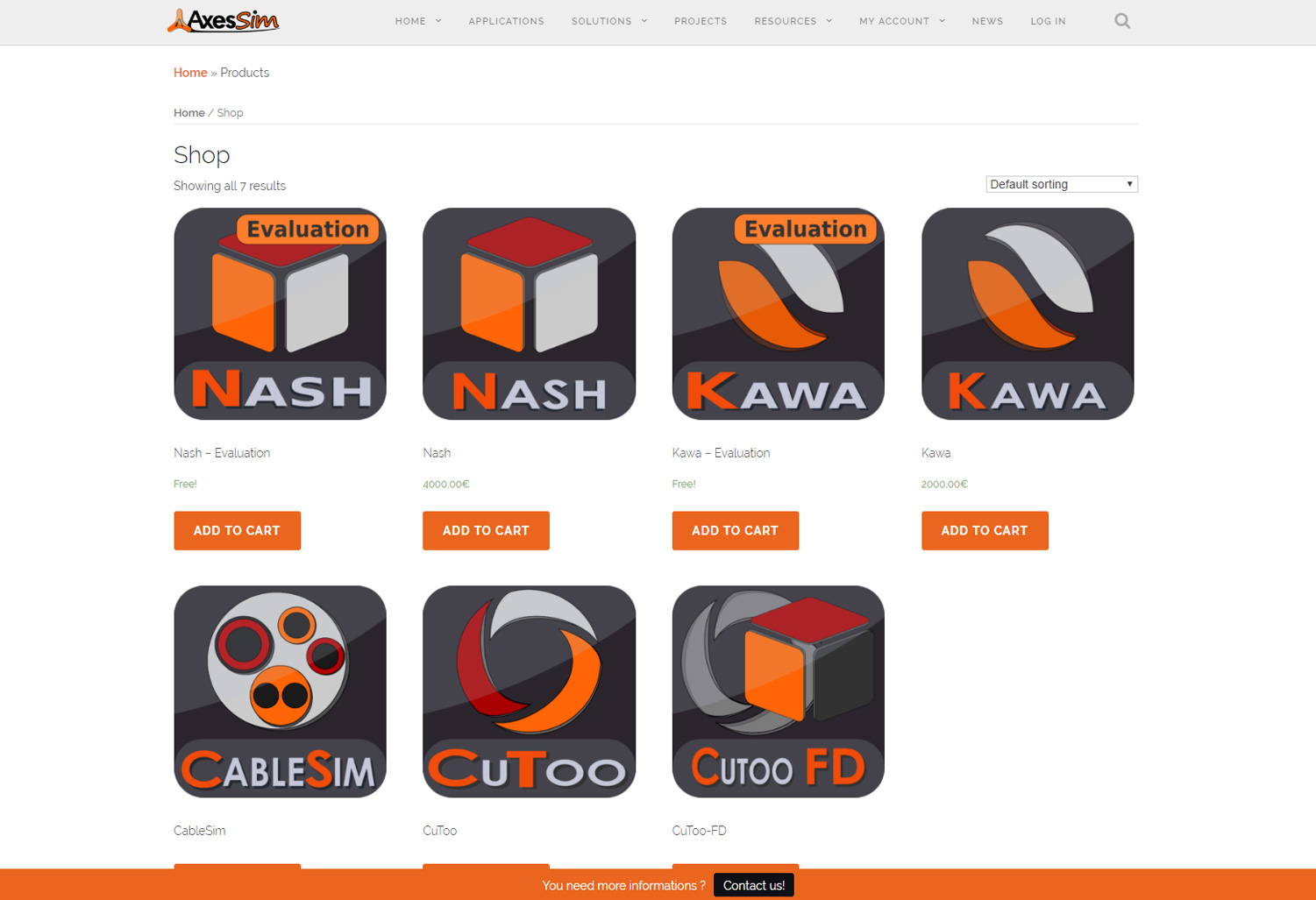The image size is (1316, 900).
Task: Open the CuToo product icon
Action: click(x=529, y=691)
